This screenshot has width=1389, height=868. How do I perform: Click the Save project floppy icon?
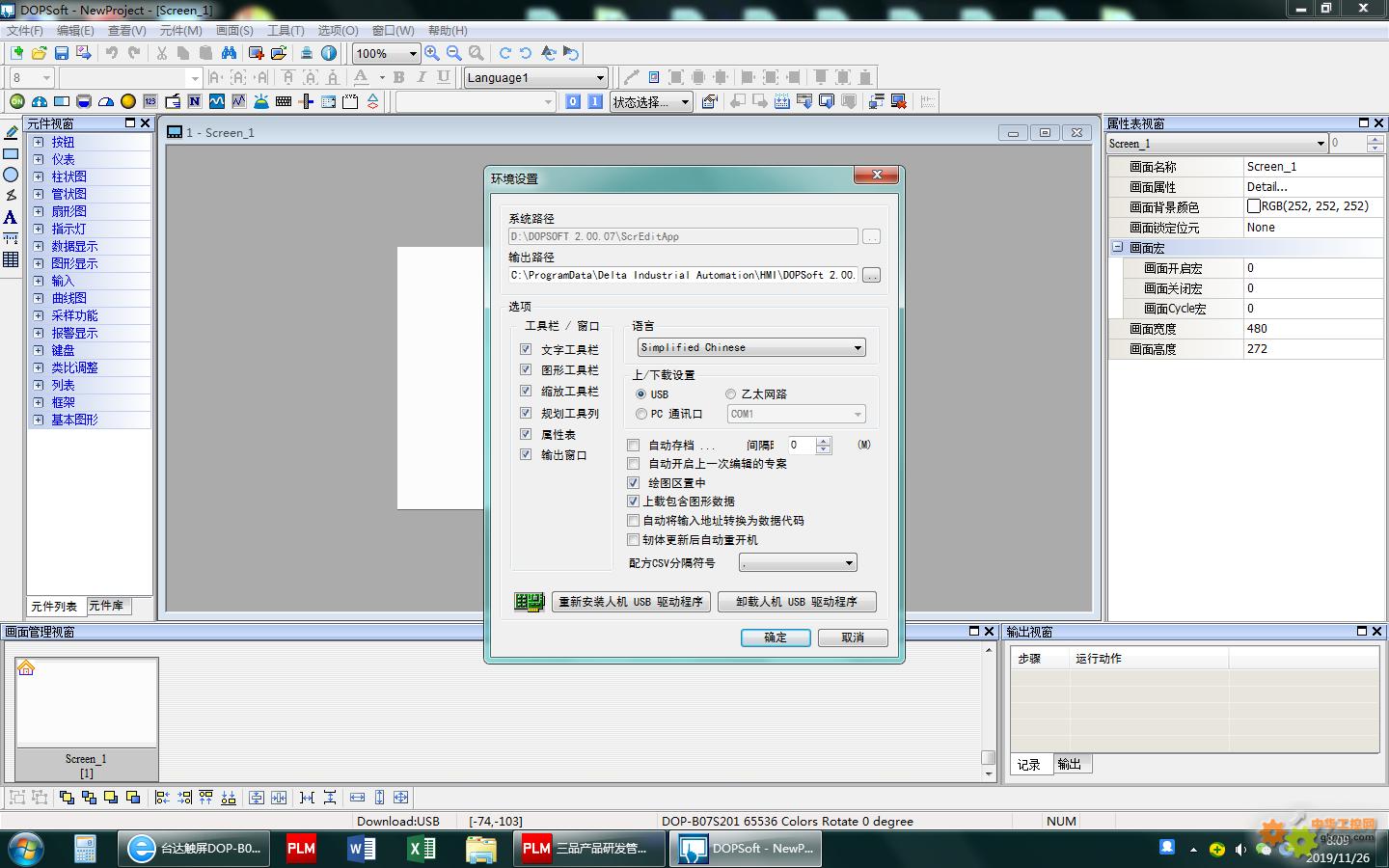pyautogui.click(x=62, y=53)
